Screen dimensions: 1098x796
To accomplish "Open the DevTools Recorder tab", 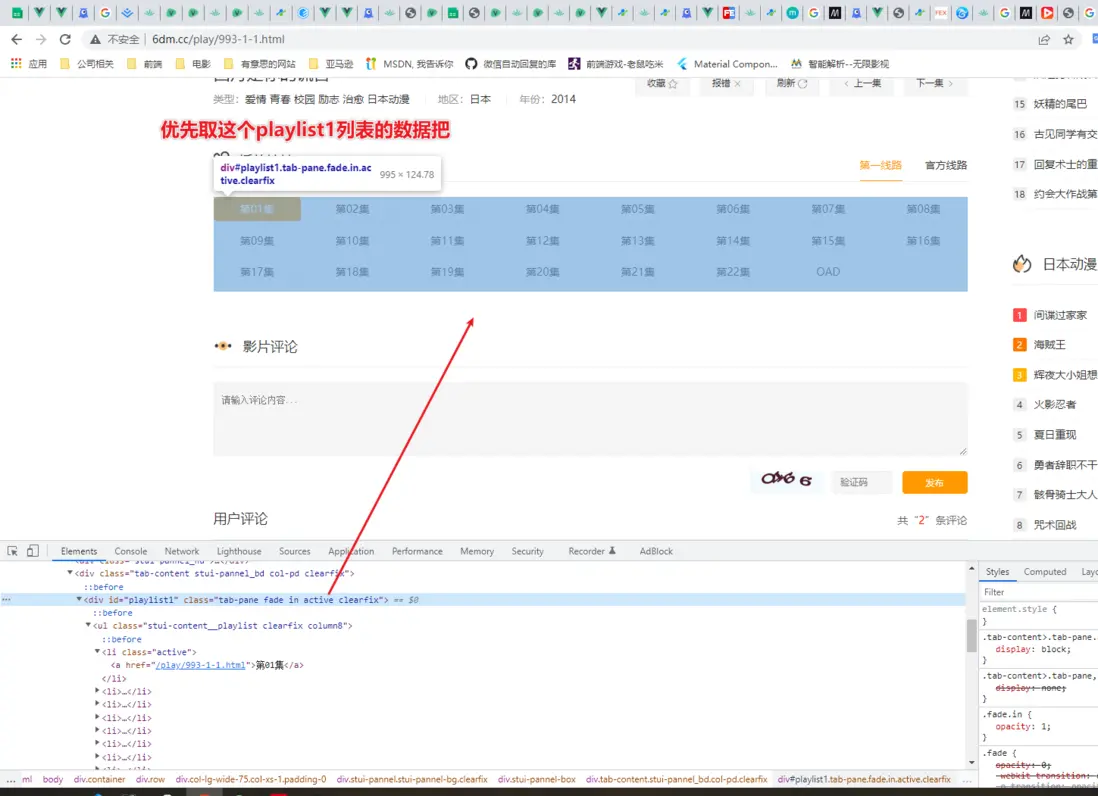I will [592, 551].
